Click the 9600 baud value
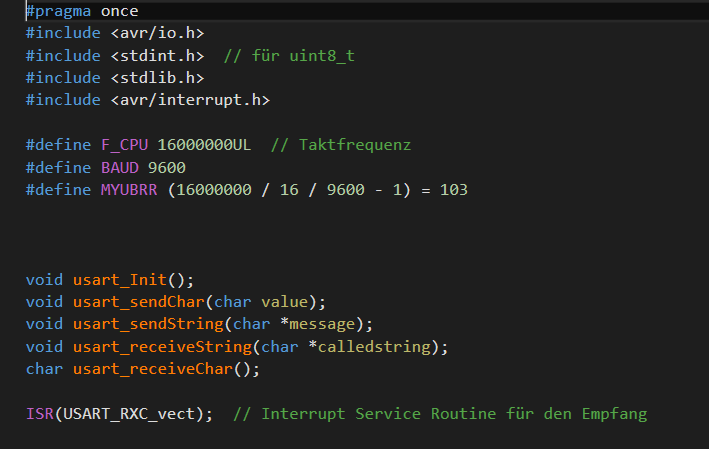Screen dimensions: 709x449 click(x=167, y=168)
